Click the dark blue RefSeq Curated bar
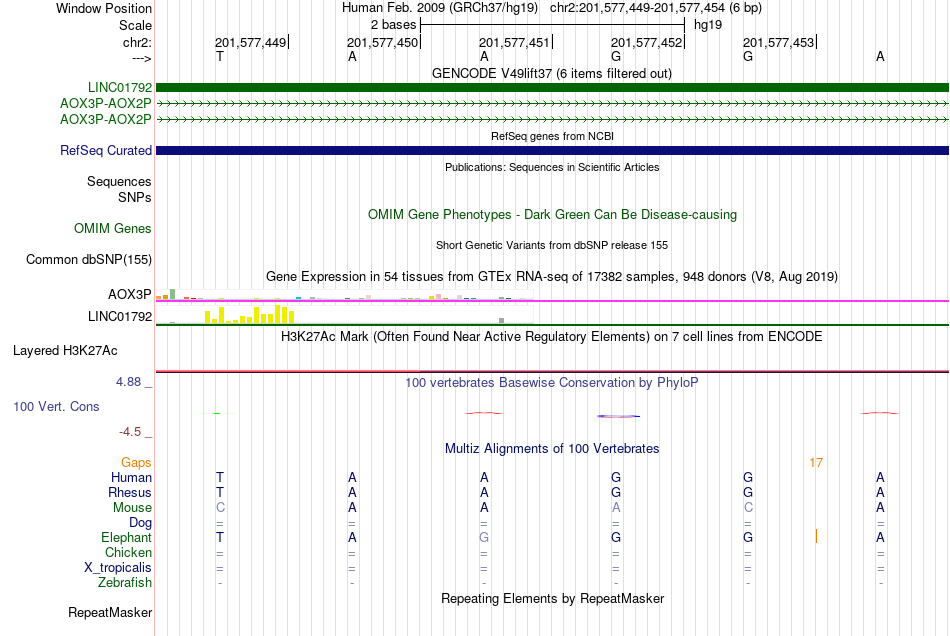 552,150
